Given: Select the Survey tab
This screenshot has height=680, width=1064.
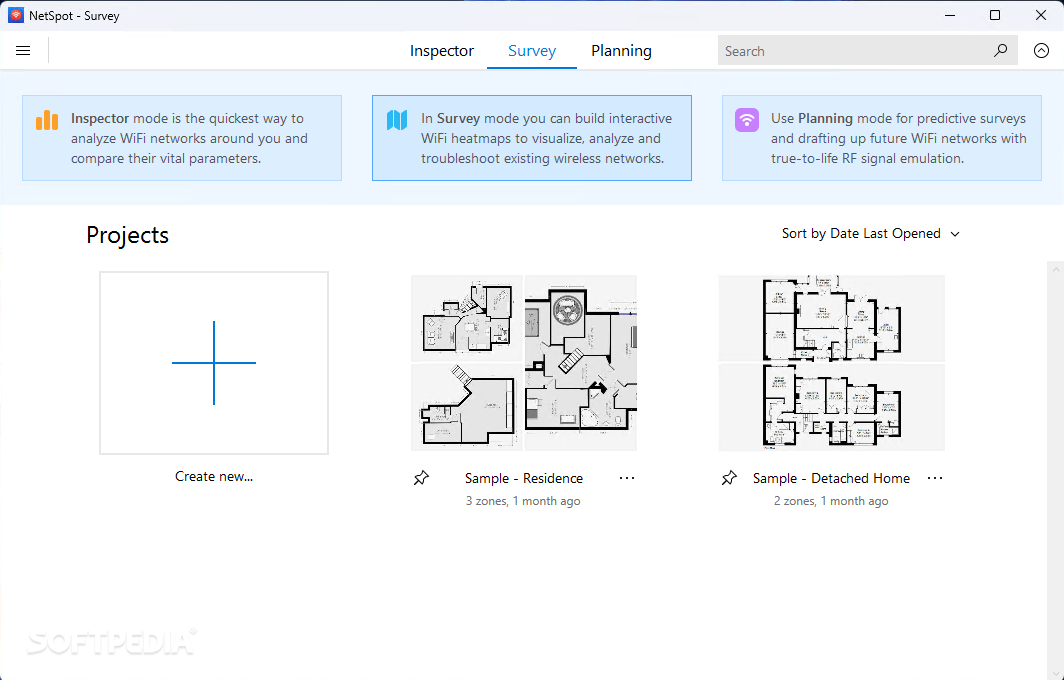Looking at the screenshot, I should tap(532, 51).
